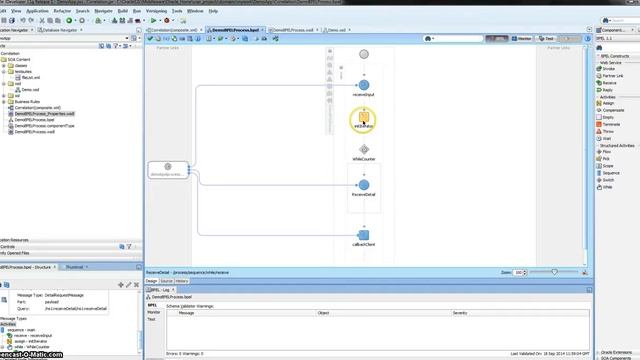Screen dimensions: 640x360
Task: Click the Cut scissors icon in toolbar
Action: pyautogui.click(x=42, y=20)
